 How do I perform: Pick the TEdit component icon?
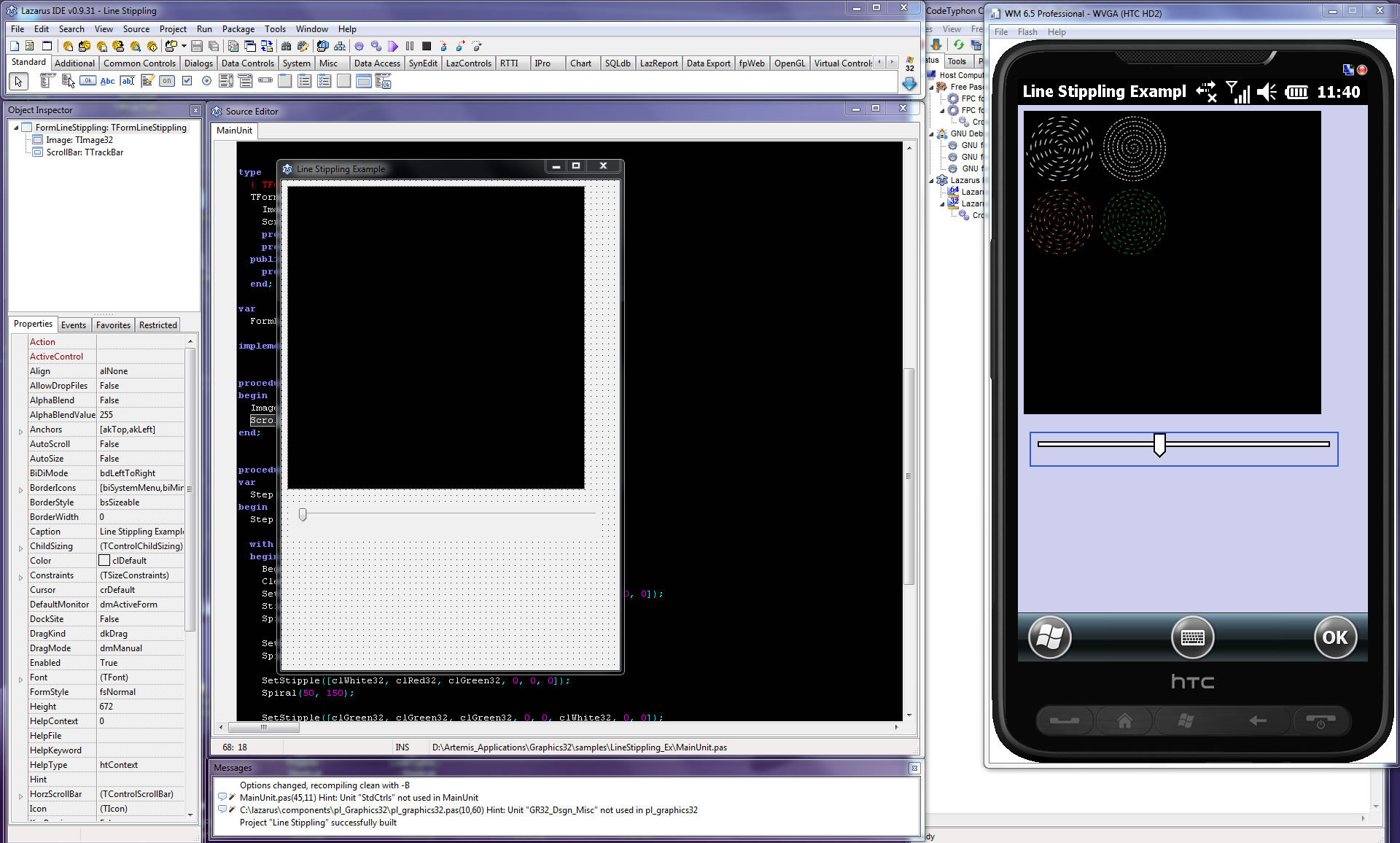click(x=128, y=81)
